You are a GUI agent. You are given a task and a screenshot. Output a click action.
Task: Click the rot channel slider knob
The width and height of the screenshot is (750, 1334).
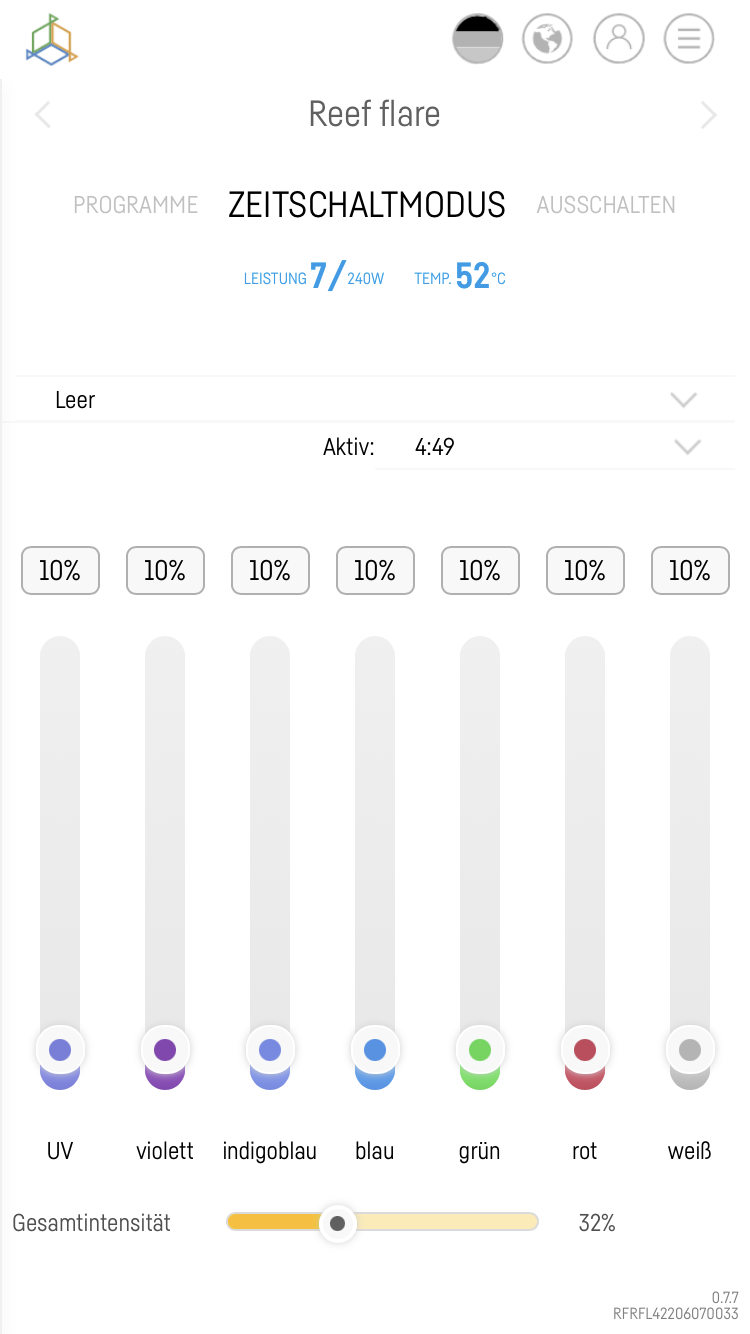585,1050
